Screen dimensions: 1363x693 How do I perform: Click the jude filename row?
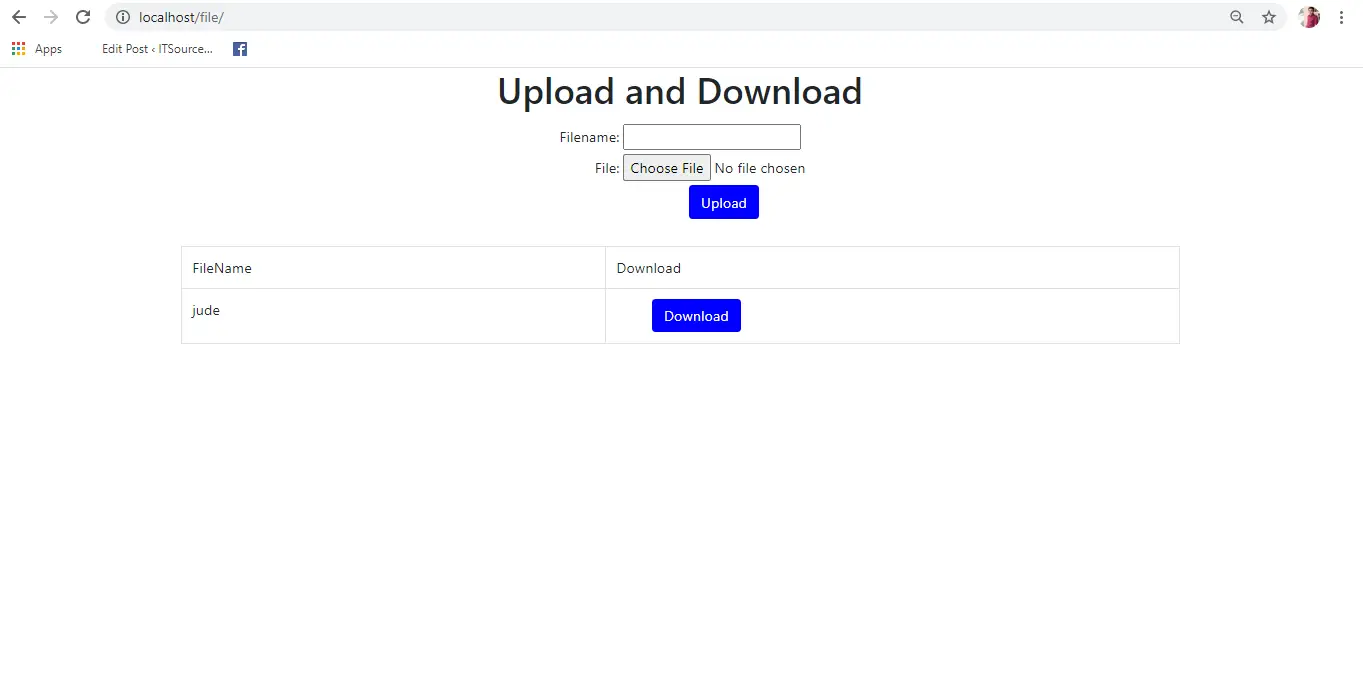click(x=205, y=310)
